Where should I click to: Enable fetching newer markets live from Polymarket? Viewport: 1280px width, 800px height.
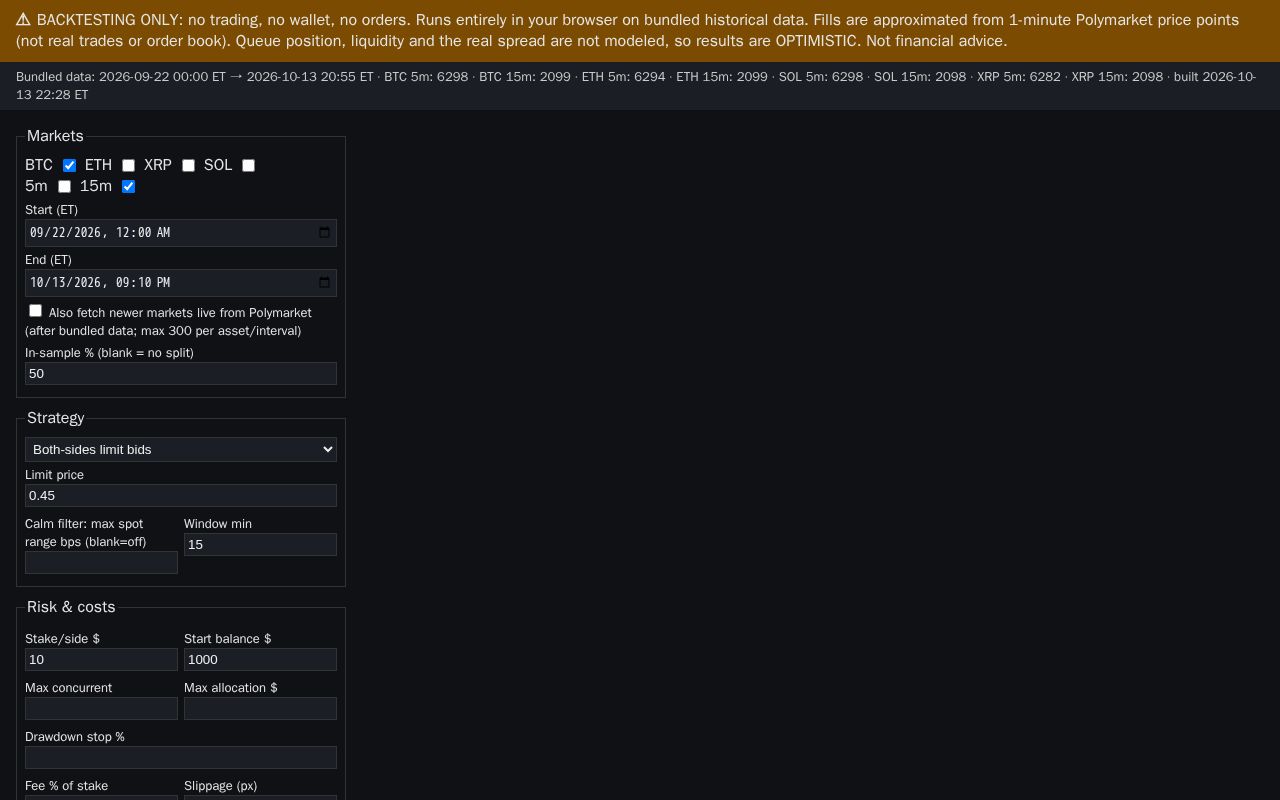coord(35,311)
